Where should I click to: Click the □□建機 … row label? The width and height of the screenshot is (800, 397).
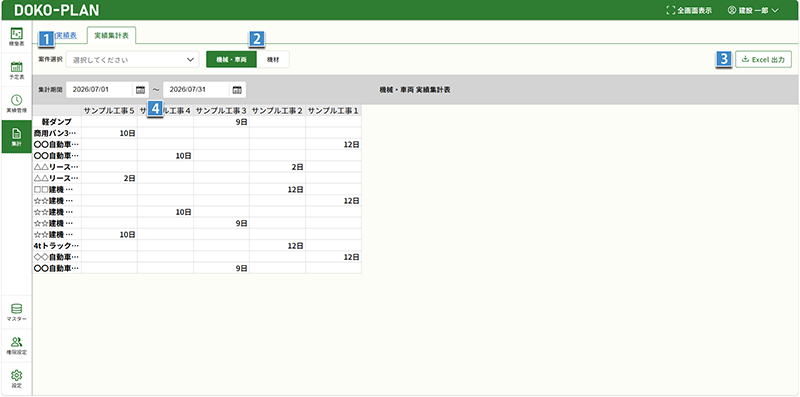pos(56,189)
